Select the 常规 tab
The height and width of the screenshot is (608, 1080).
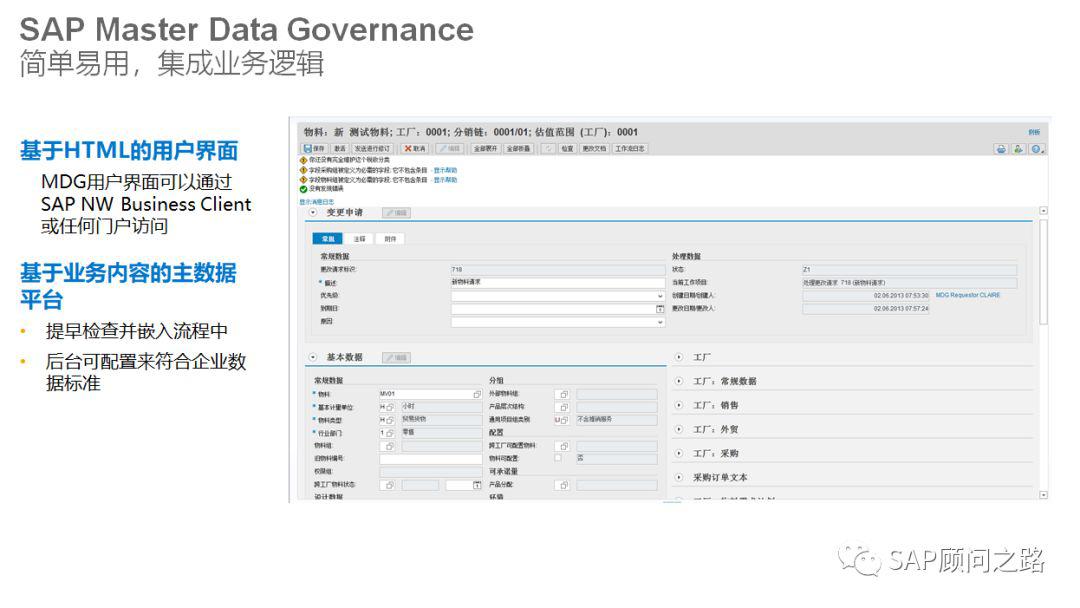[328, 239]
